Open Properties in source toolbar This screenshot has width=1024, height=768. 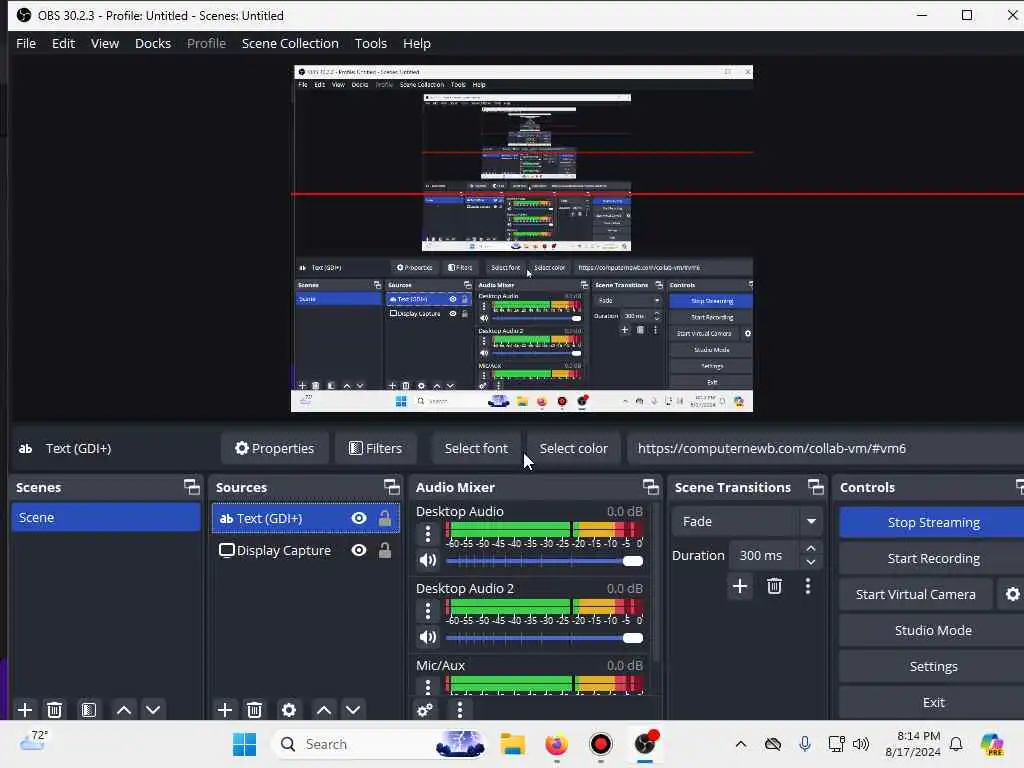tap(274, 449)
